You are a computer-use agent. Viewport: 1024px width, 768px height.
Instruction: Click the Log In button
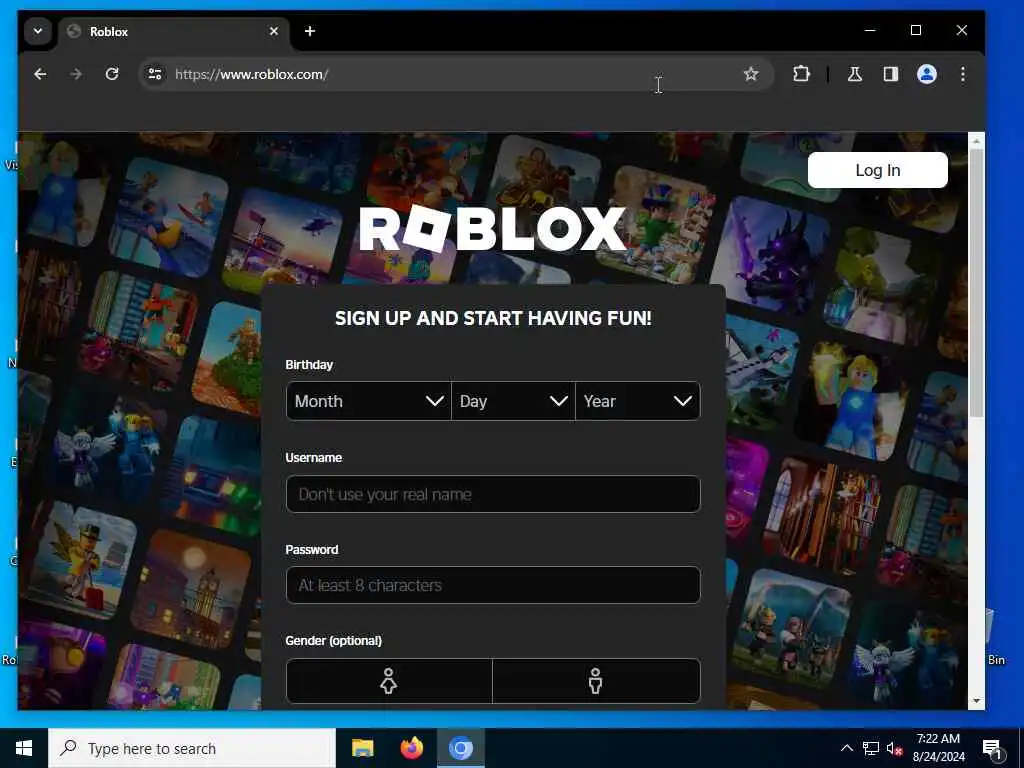(877, 170)
